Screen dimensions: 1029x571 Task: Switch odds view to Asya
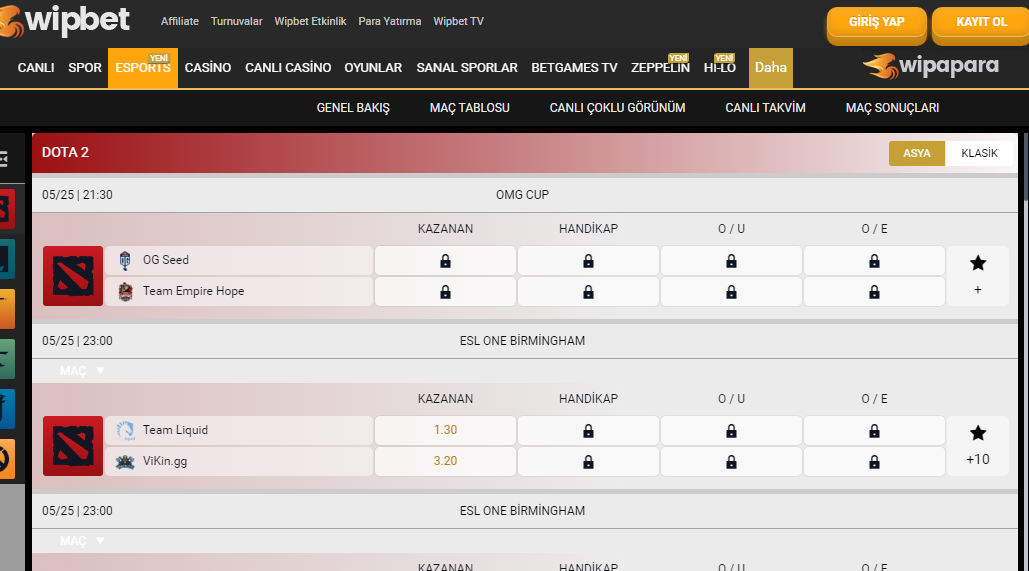[x=916, y=153]
